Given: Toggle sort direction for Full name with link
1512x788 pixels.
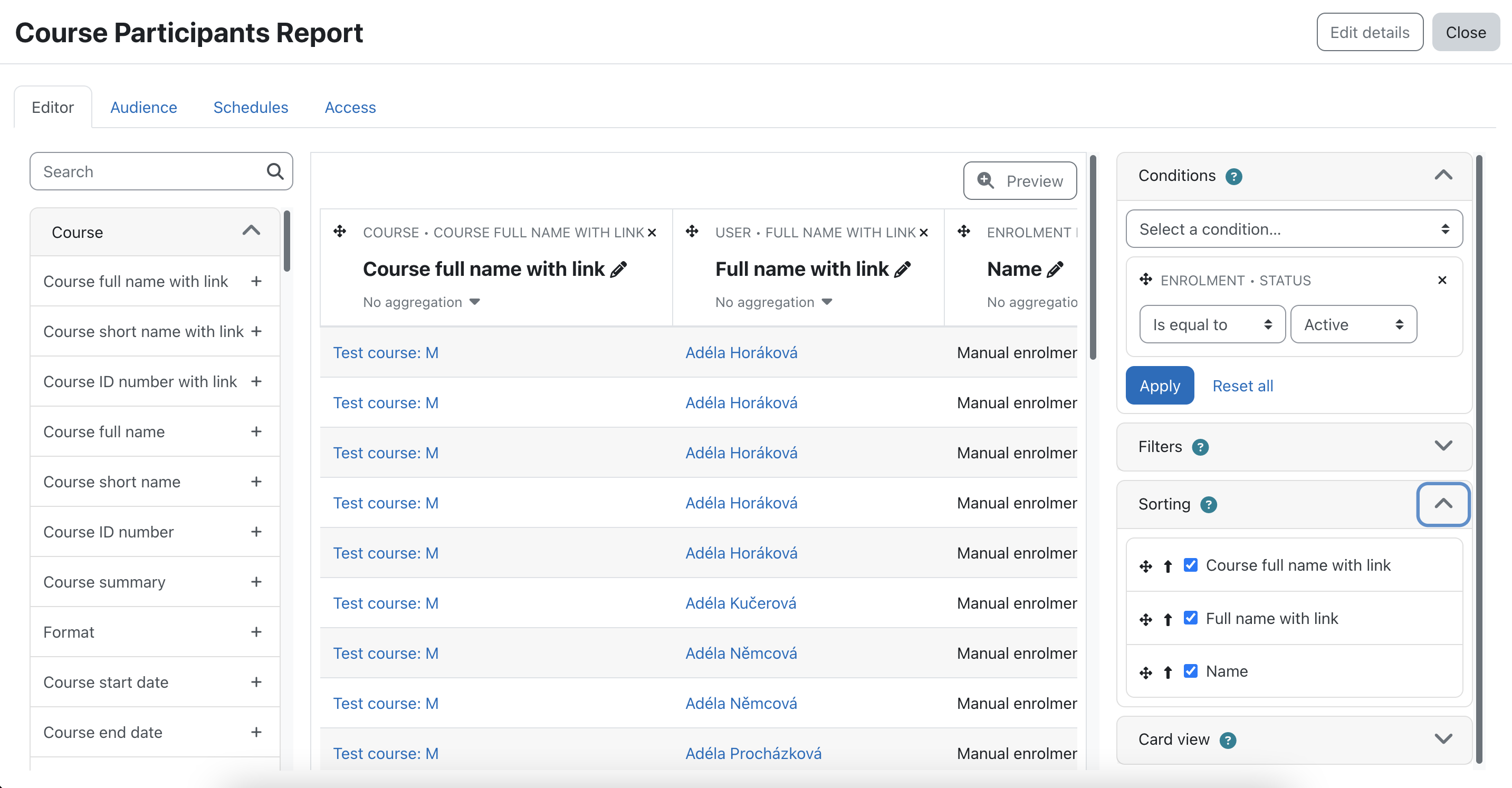Looking at the screenshot, I should tap(1168, 619).
